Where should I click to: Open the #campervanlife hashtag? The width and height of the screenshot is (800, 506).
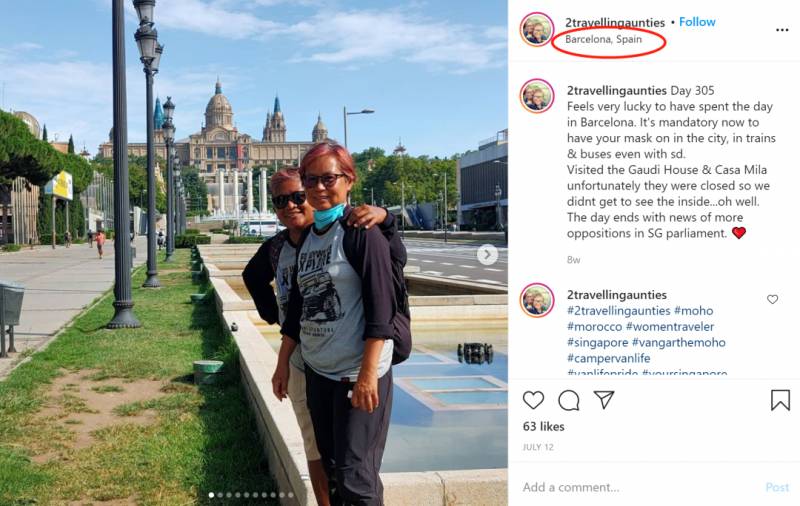pos(608,358)
